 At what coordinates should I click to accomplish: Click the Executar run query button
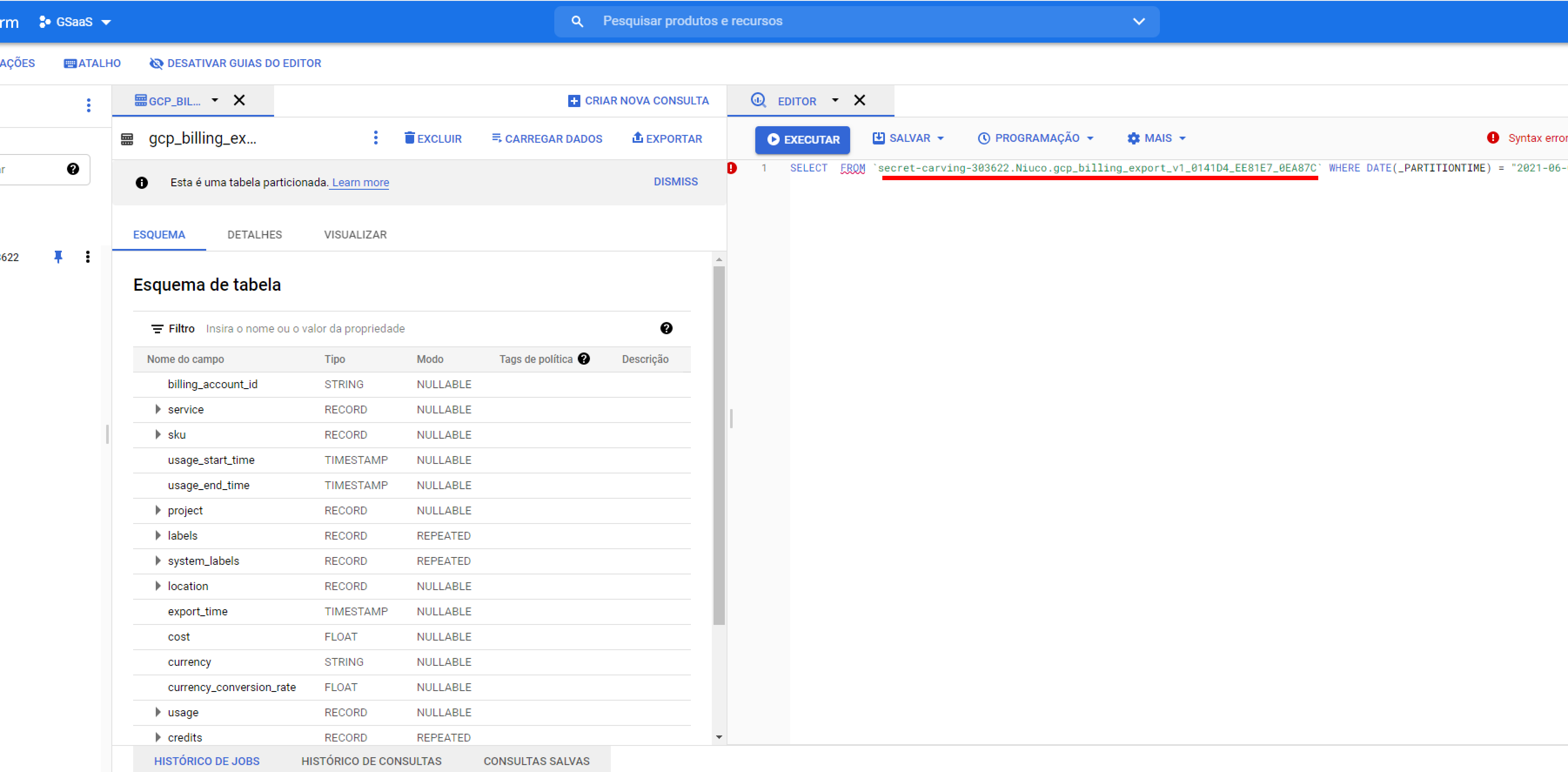pyautogui.click(x=802, y=139)
